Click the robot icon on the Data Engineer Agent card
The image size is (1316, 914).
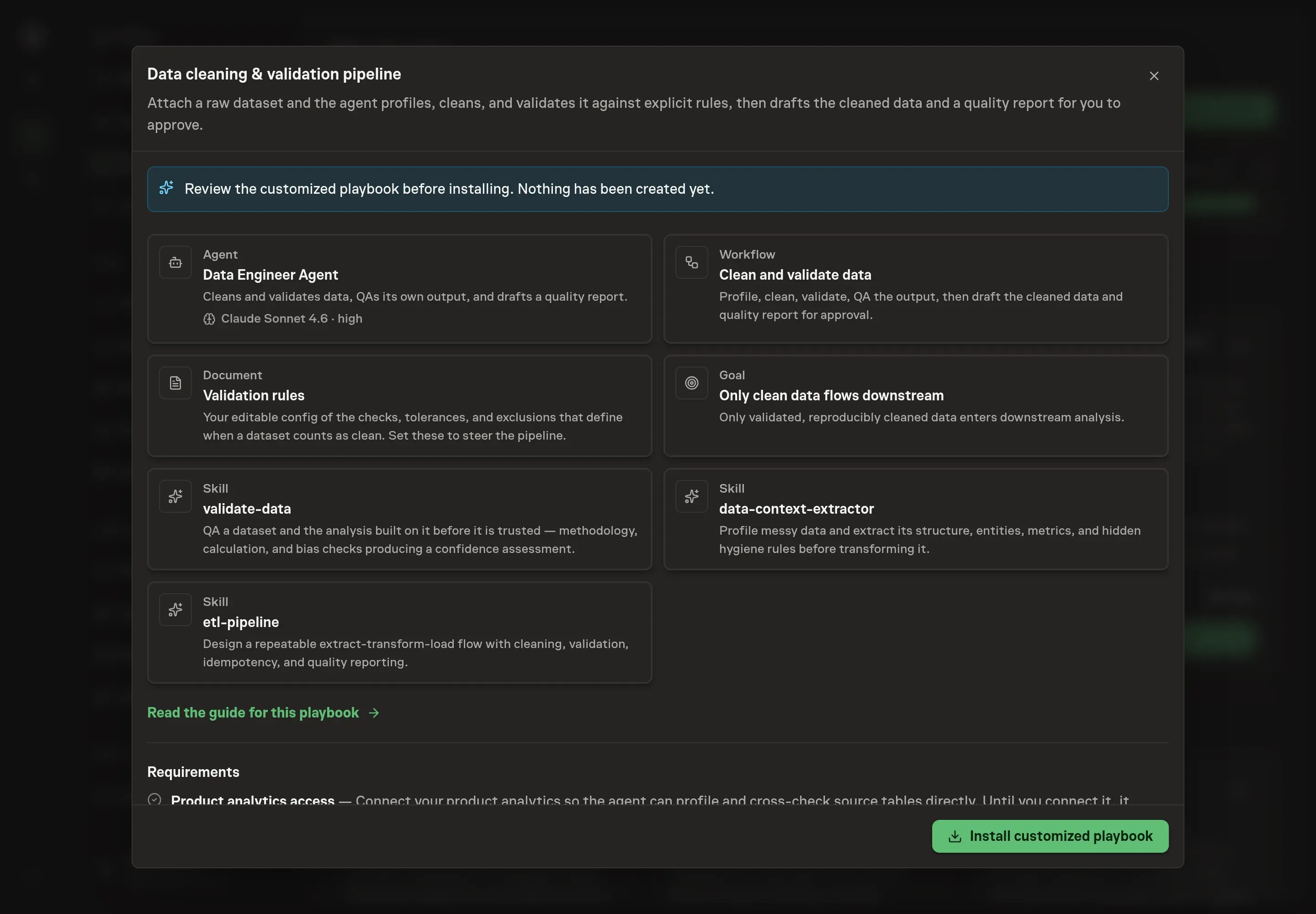pyautogui.click(x=175, y=262)
